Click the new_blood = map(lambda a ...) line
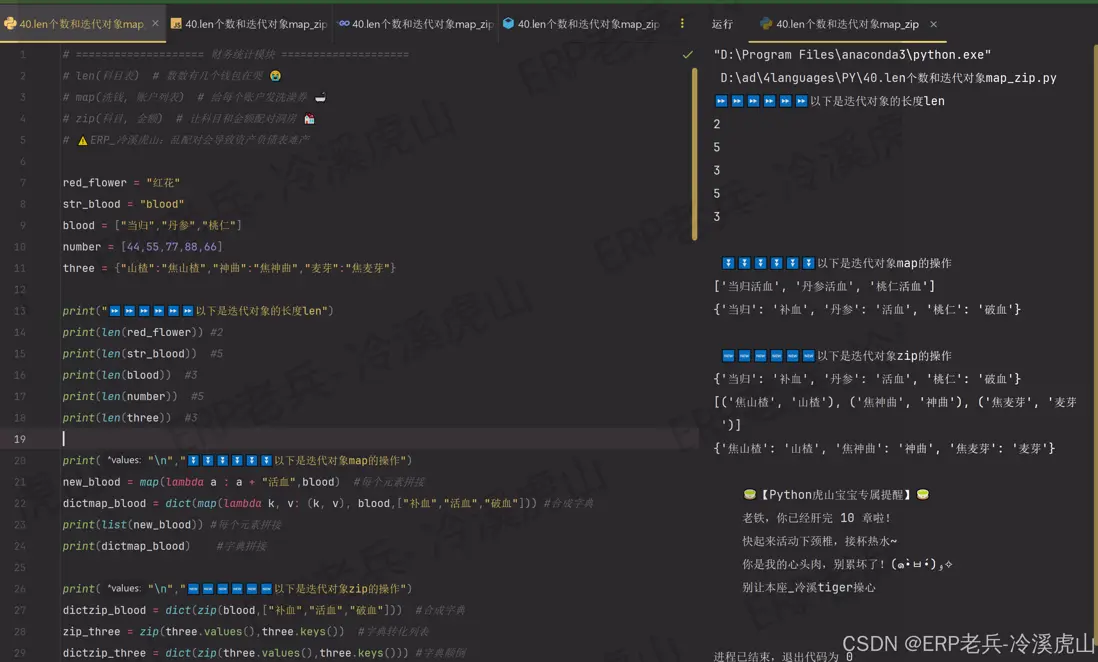 (x=201, y=482)
